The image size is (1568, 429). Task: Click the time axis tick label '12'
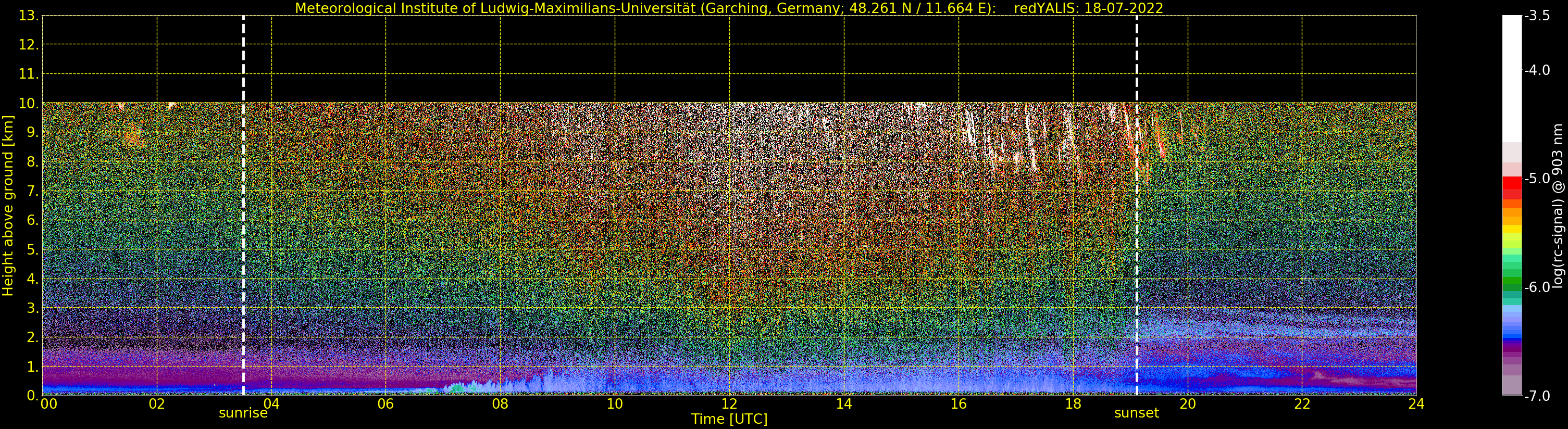pyautogui.click(x=729, y=404)
